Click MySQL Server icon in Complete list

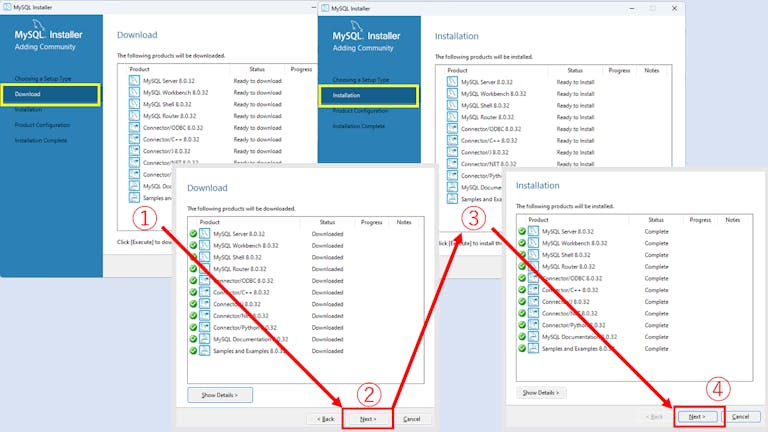pos(533,231)
